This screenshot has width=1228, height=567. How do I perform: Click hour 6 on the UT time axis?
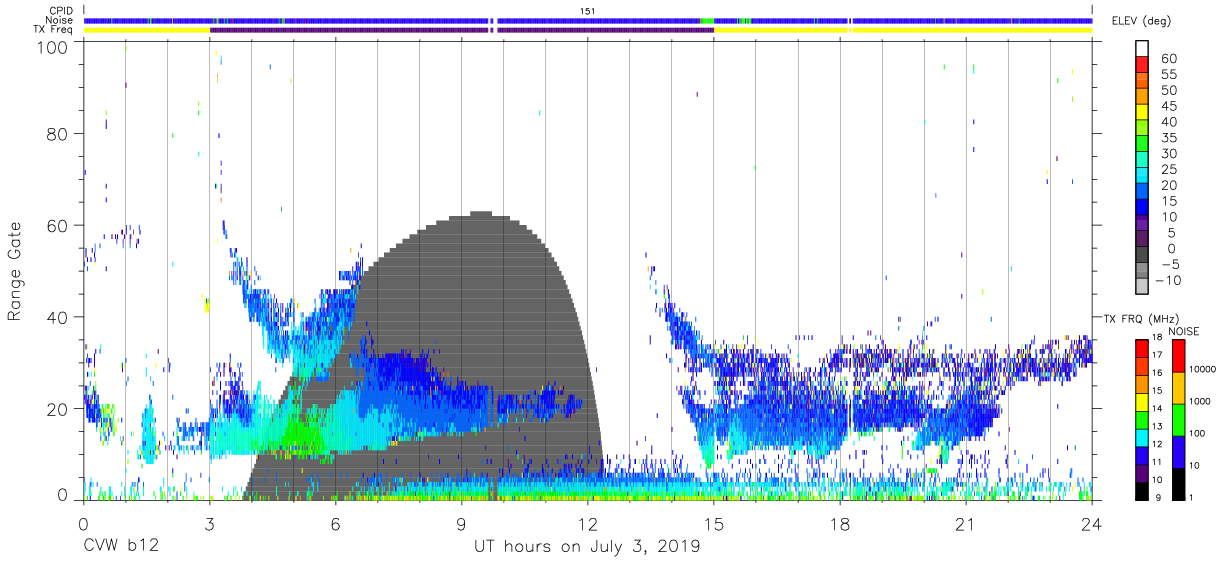[x=335, y=524]
